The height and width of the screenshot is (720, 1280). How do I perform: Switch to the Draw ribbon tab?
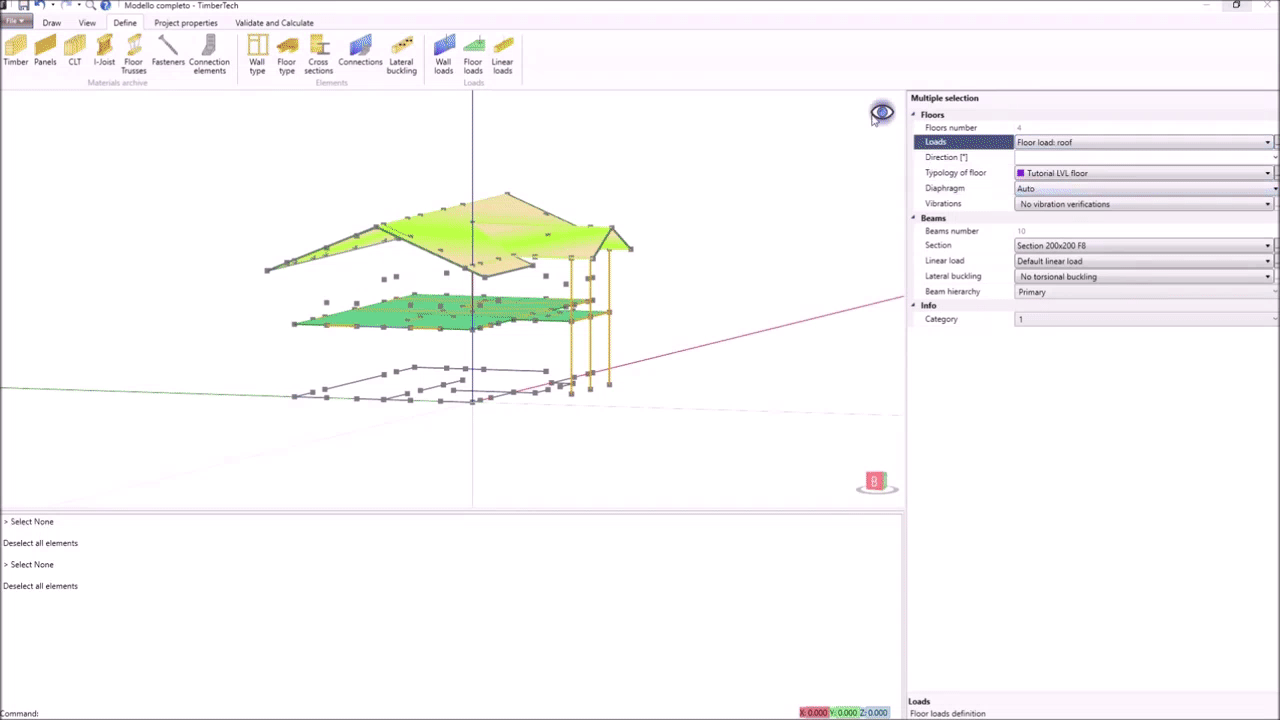coord(51,23)
